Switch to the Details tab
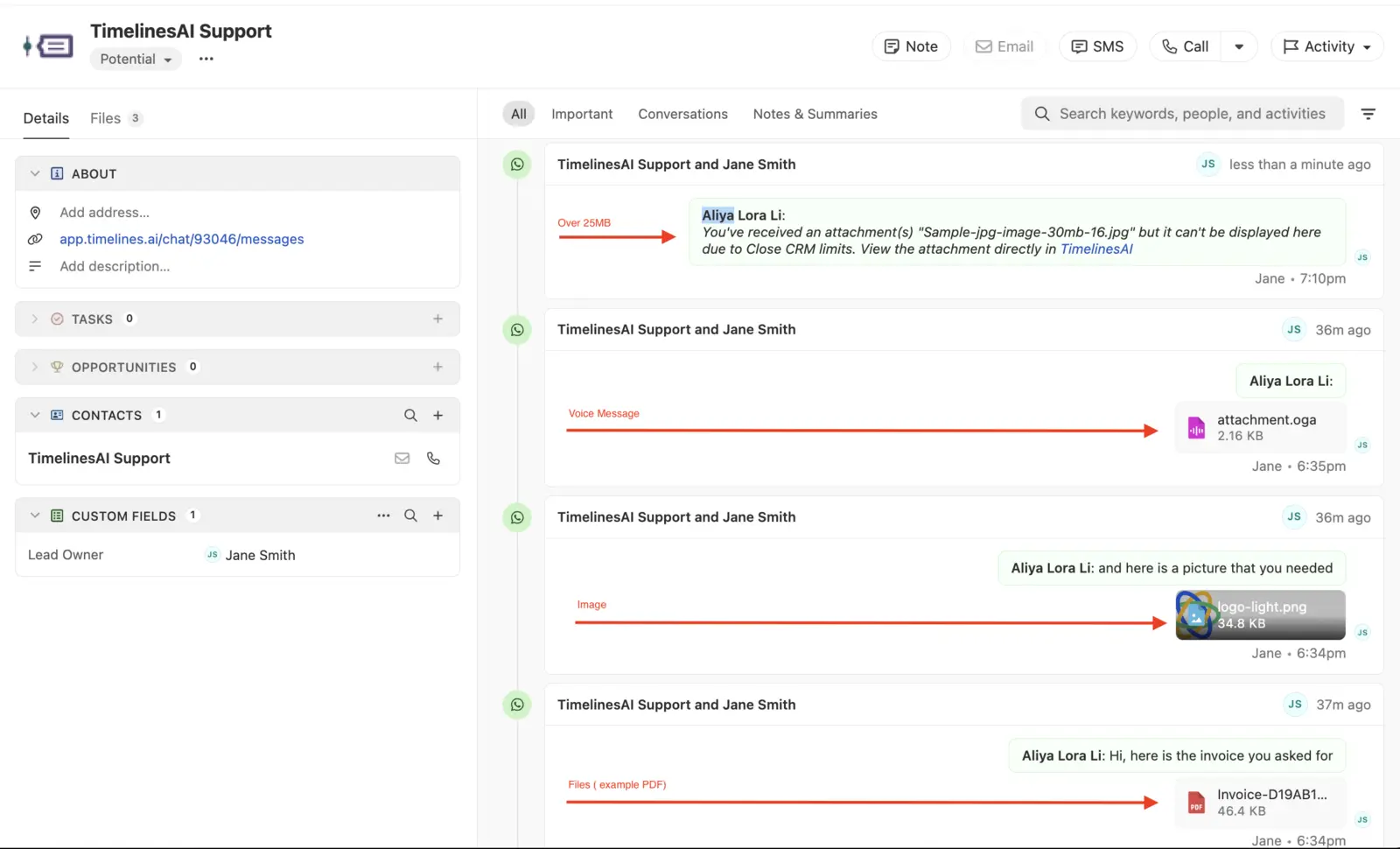The width and height of the screenshot is (1400, 849). (46, 118)
